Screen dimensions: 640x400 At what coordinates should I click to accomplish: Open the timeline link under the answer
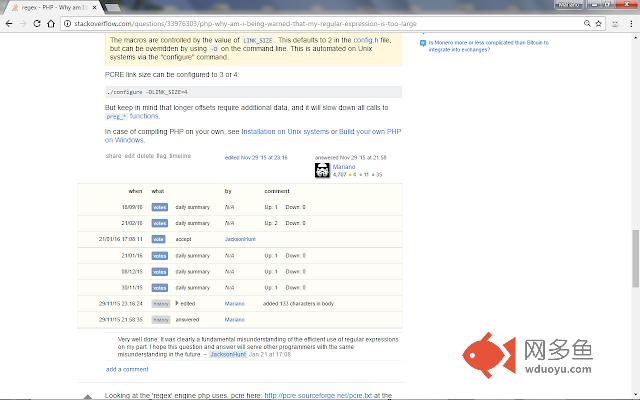pos(180,156)
